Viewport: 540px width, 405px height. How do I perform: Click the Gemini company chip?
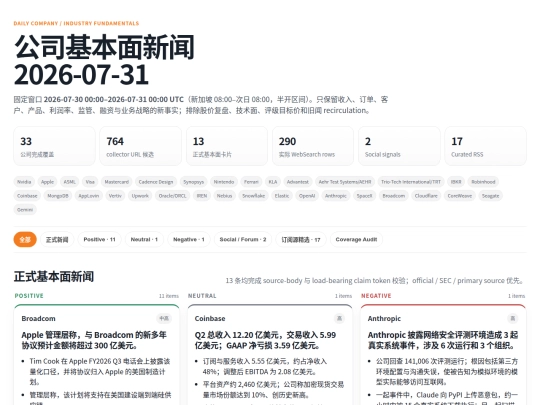pyautogui.click(x=25, y=209)
